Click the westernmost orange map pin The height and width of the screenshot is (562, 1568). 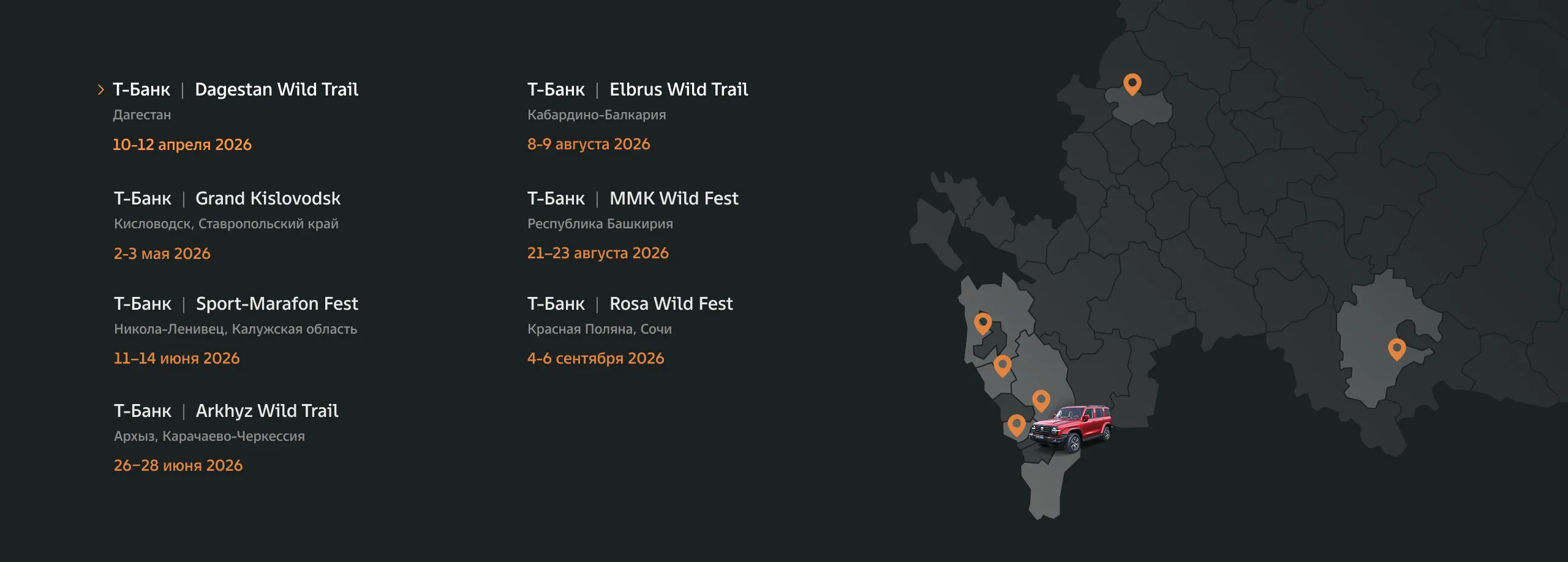982,323
